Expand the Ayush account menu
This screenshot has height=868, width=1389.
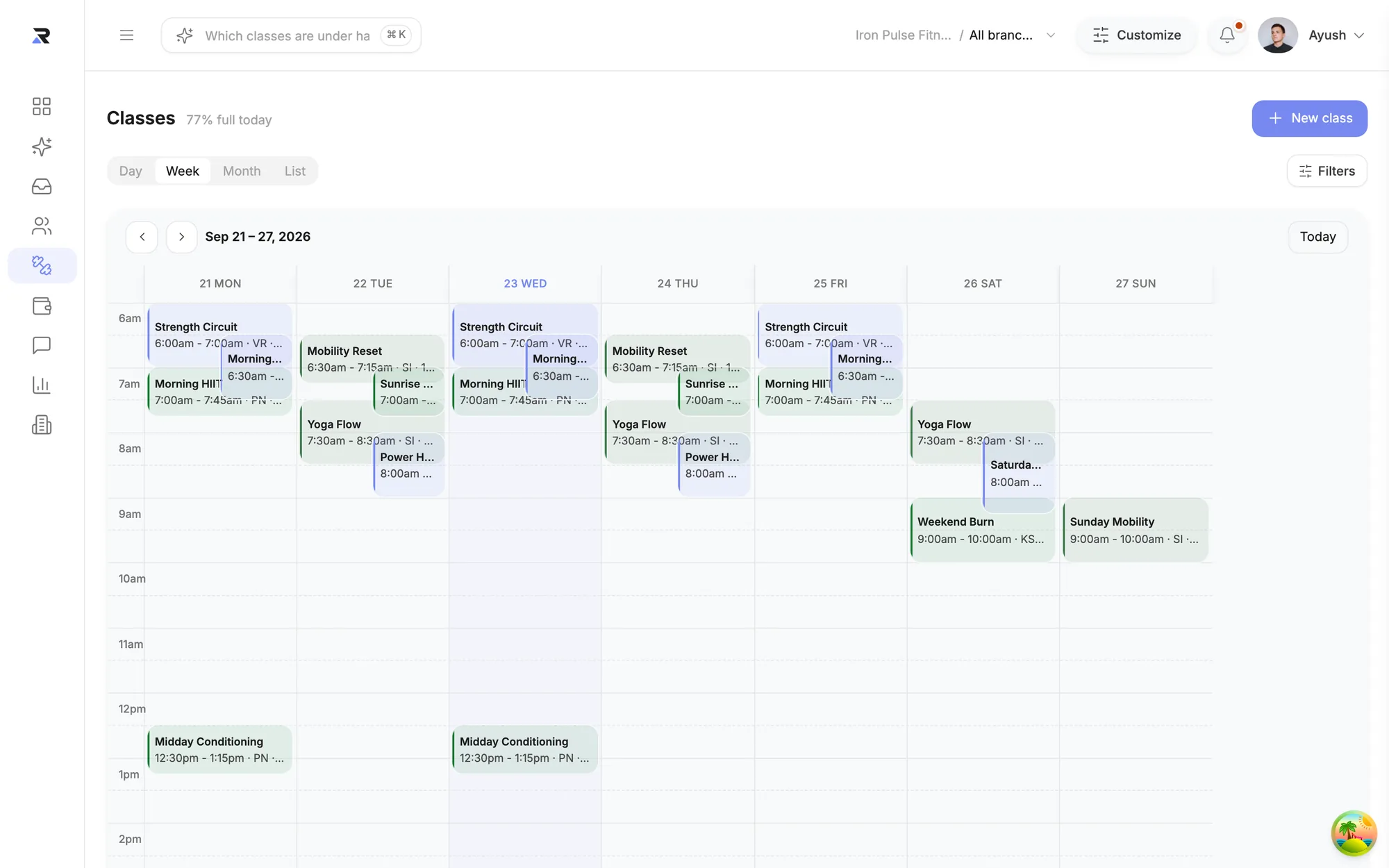1336,35
